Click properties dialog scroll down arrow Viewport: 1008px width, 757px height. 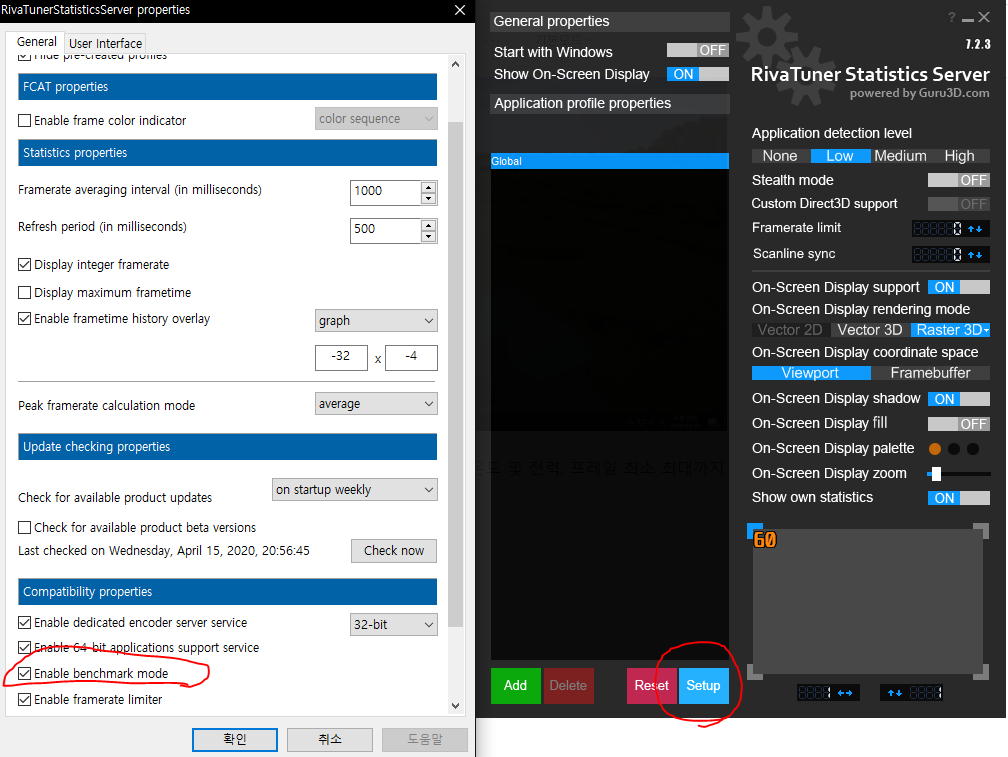point(455,705)
